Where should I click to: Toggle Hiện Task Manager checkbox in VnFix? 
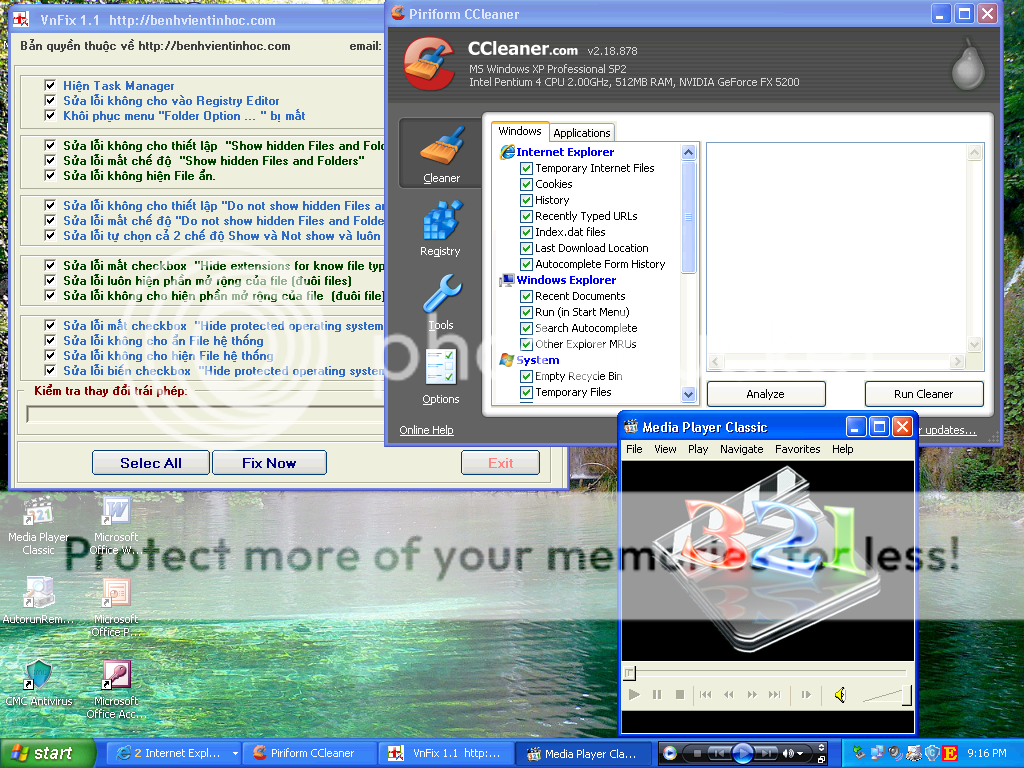tap(50, 85)
